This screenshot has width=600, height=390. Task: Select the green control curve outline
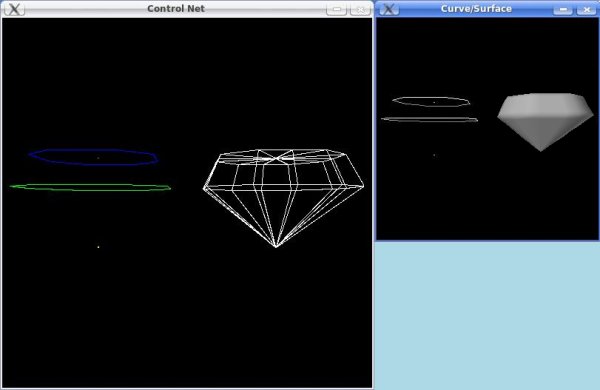pyautogui.click(x=90, y=187)
